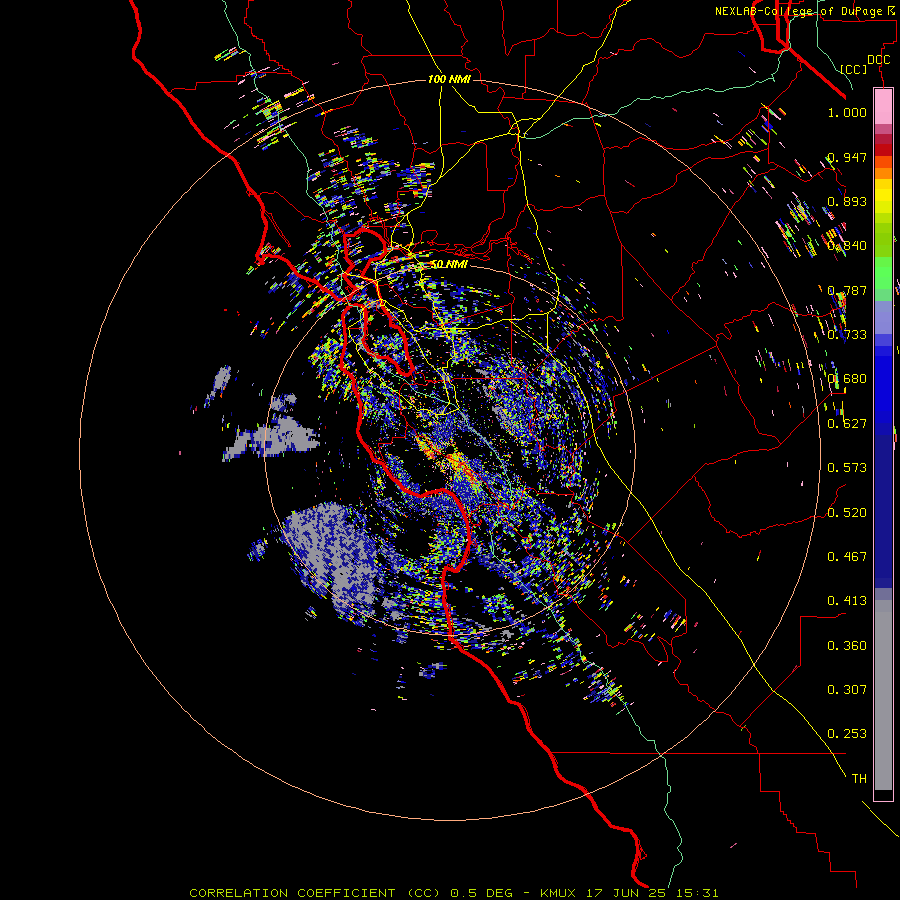
Task: Pick the gray segment of the color bar
Action: [883, 695]
